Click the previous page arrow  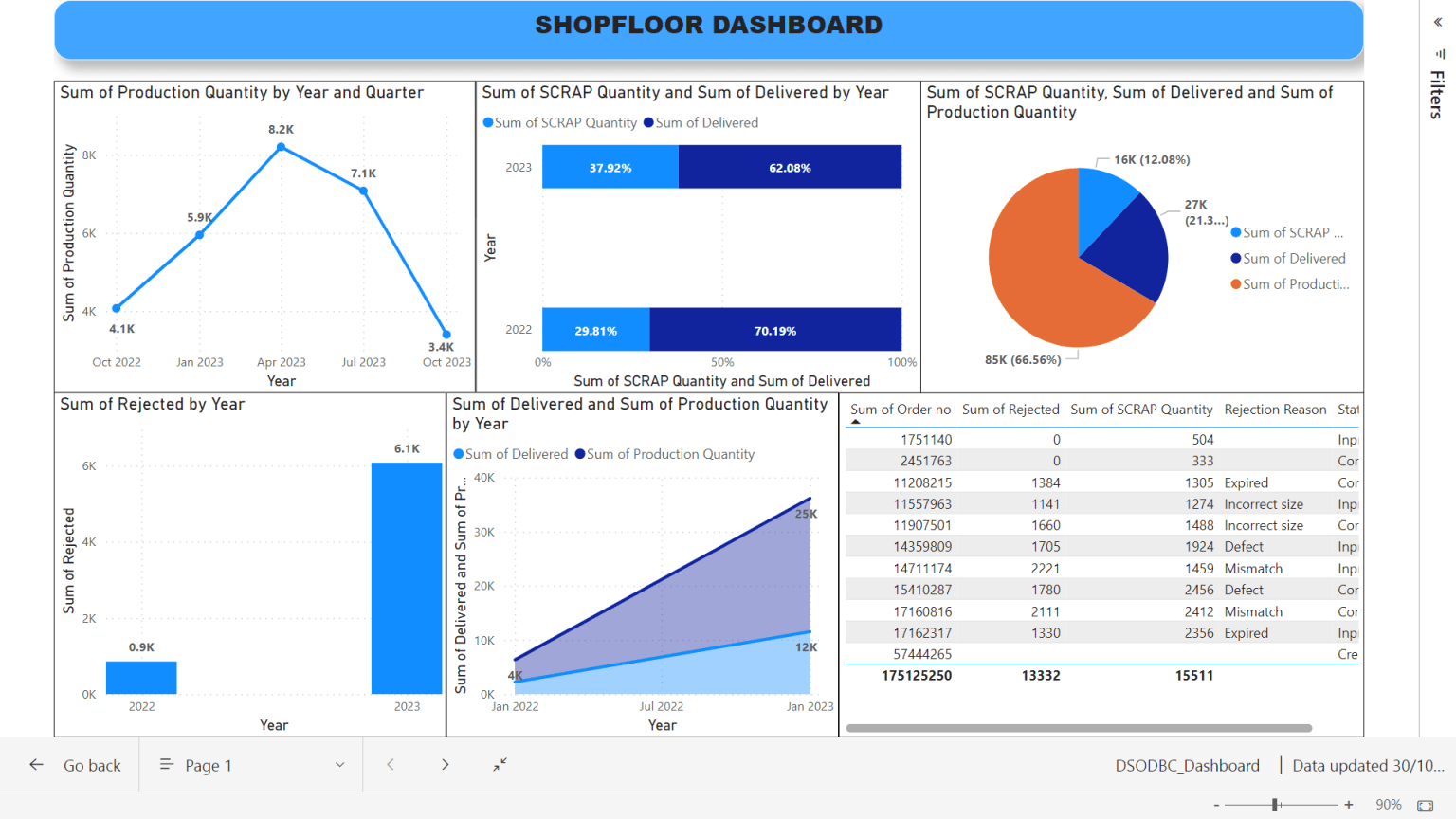[390, 764]
